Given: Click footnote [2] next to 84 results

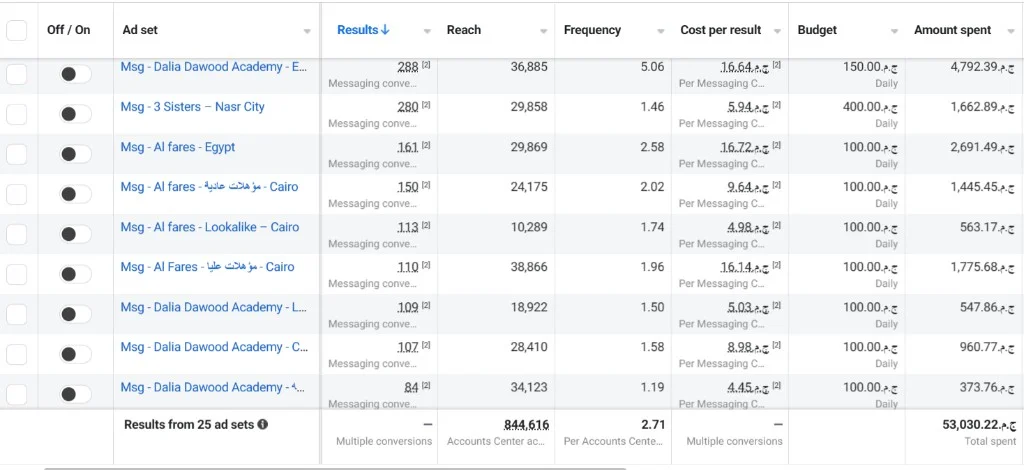Looking at the screenshot, I should pos(426,385).
